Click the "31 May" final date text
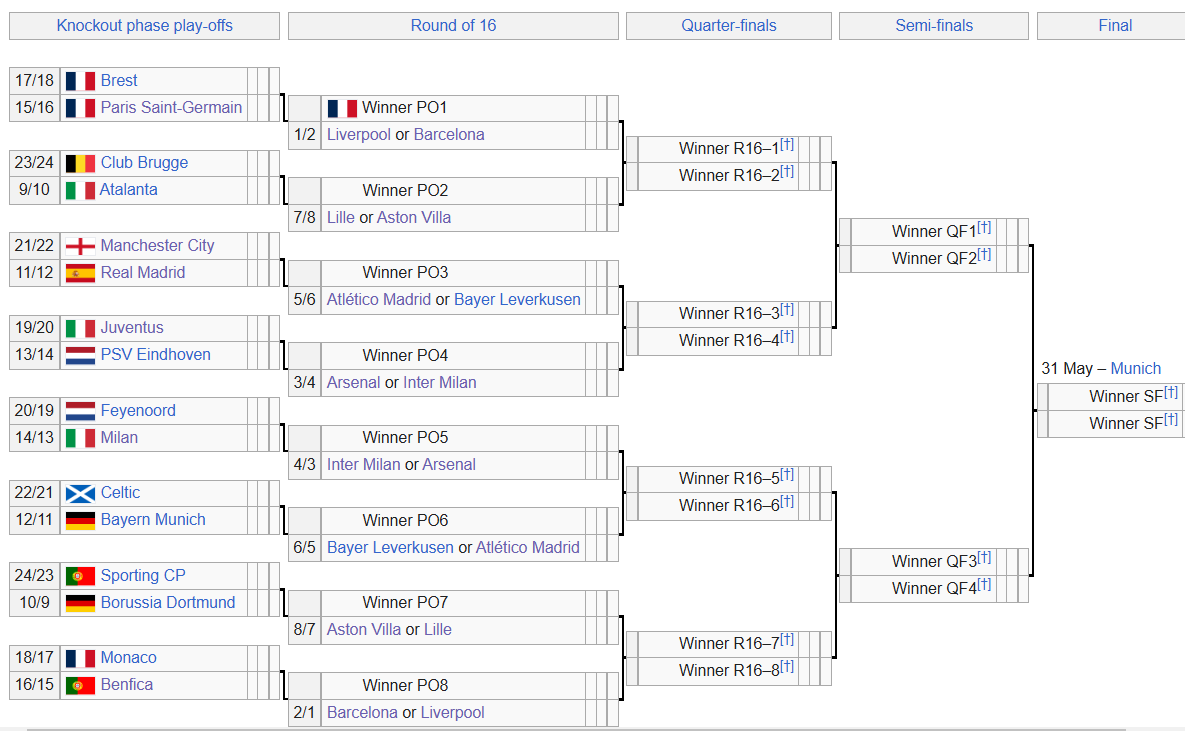The image size is (1191, 731). tap(1066, 369)
